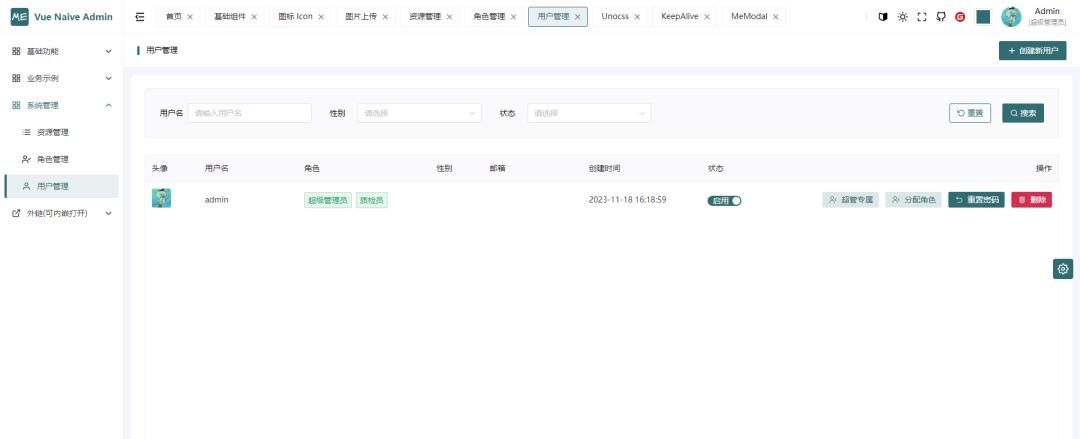Screen dimensions: 1080x439
Task: Switch to the 首页 tab
Action: pyautogui.click(x=179, y=17)
